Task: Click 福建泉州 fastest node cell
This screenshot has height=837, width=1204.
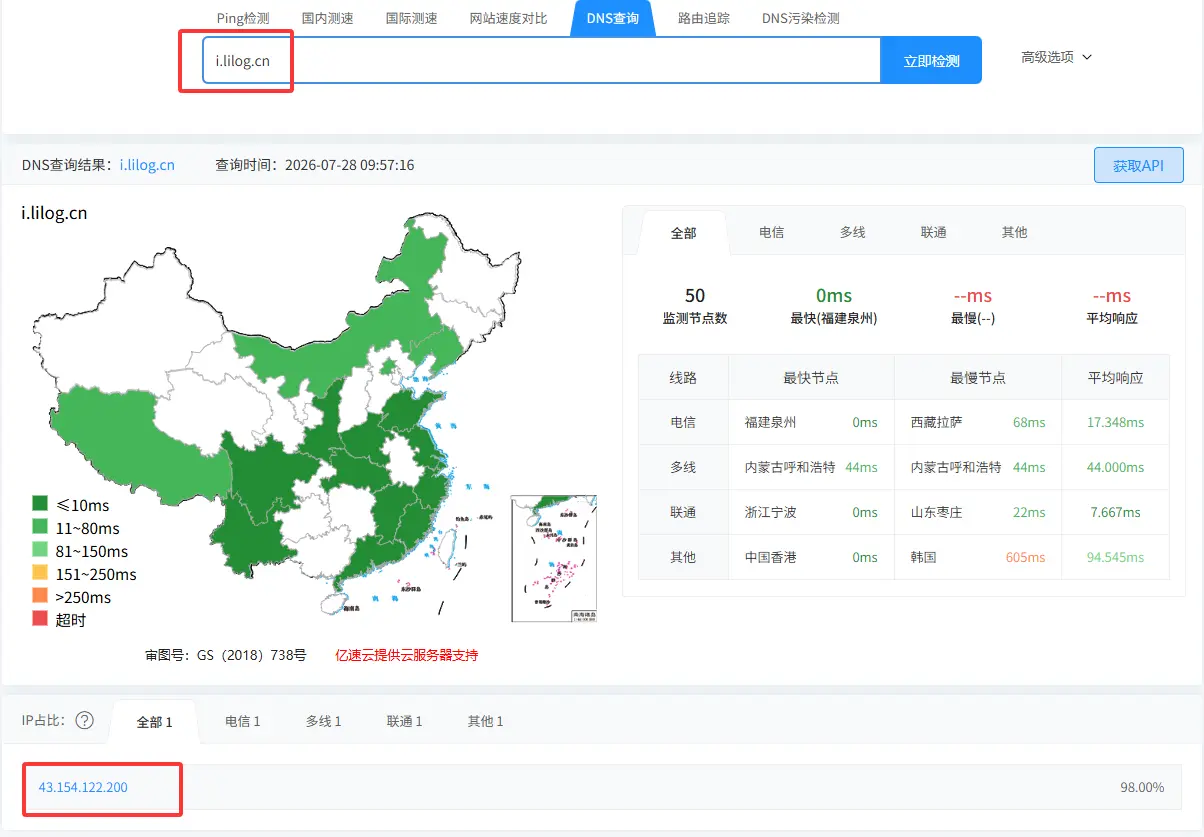Action: click(771, 423)
